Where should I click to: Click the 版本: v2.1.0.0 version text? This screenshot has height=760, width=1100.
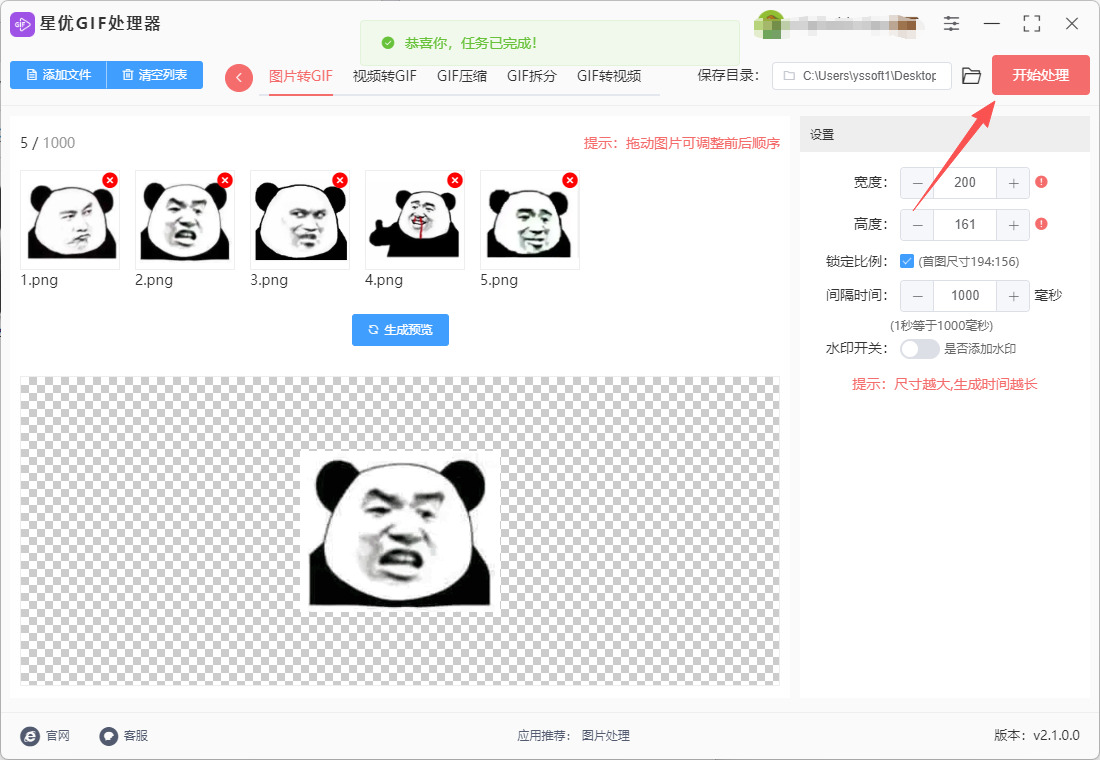click(1036, 735)
